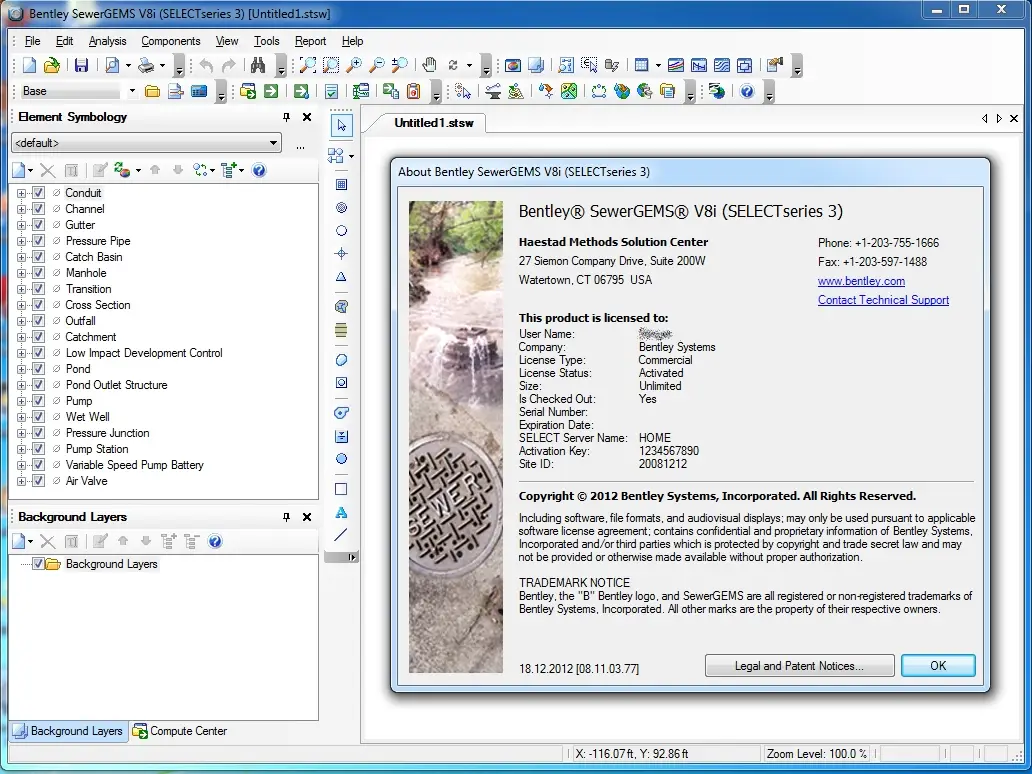Select the hand Pan tool

[x=429, y=66]
